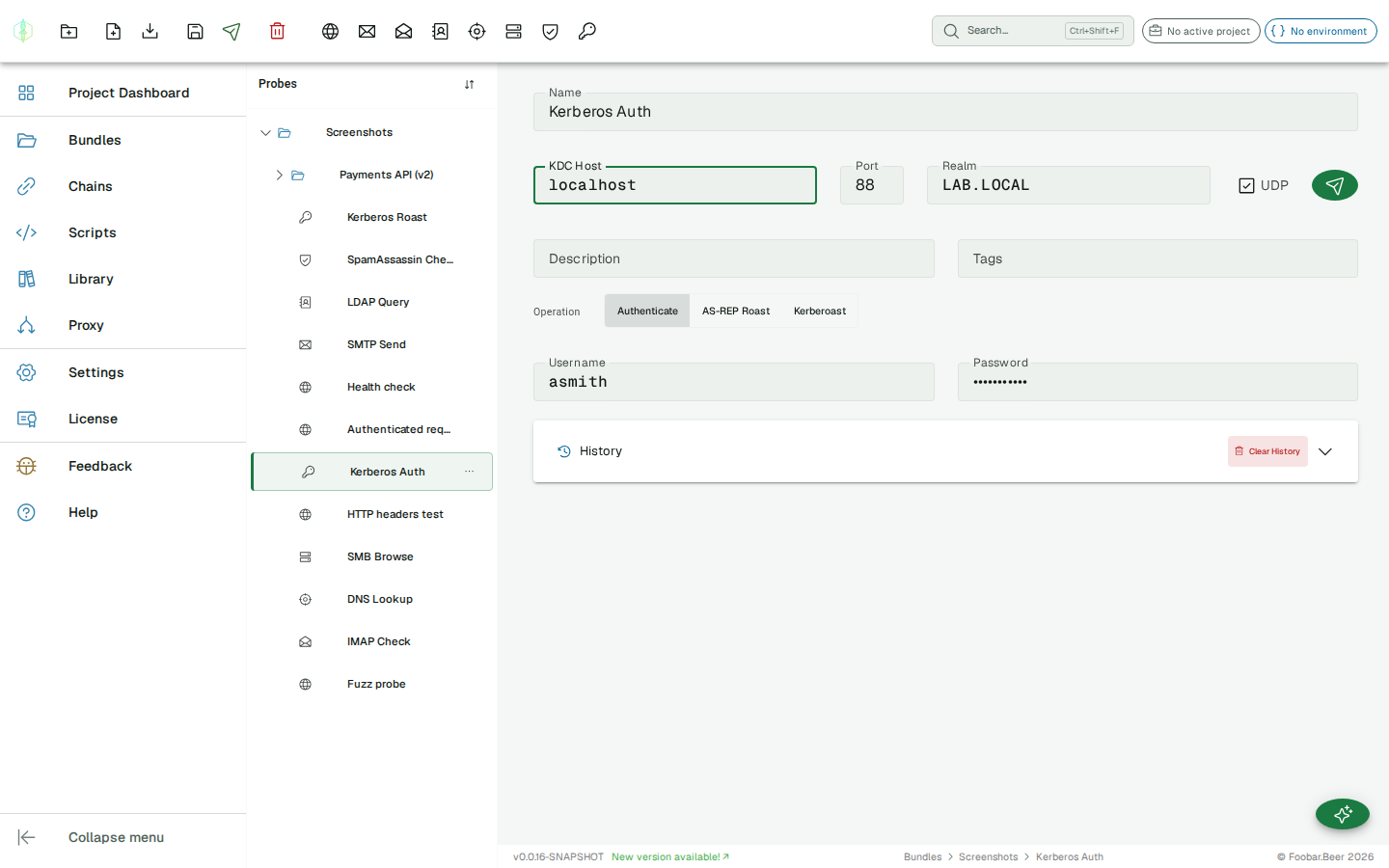Viewport: 1389px width, 868px height.
Task: Select the IMAP Check probe
Action: 371,641
